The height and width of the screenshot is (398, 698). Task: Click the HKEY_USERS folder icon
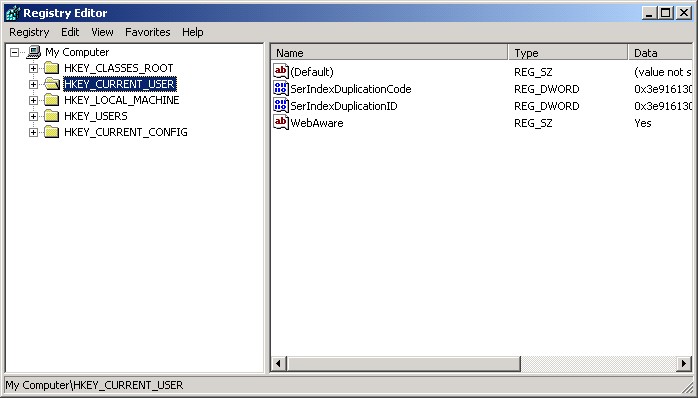(x=52, y=116)
